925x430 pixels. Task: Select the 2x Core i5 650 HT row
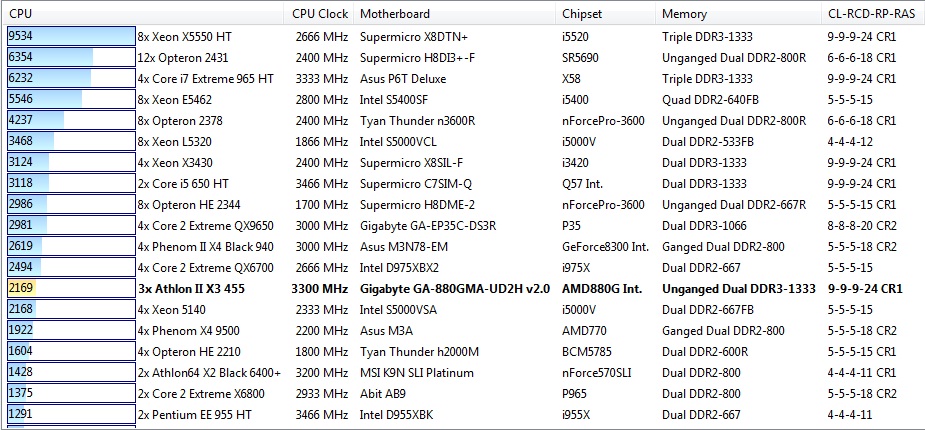point(183,183)
